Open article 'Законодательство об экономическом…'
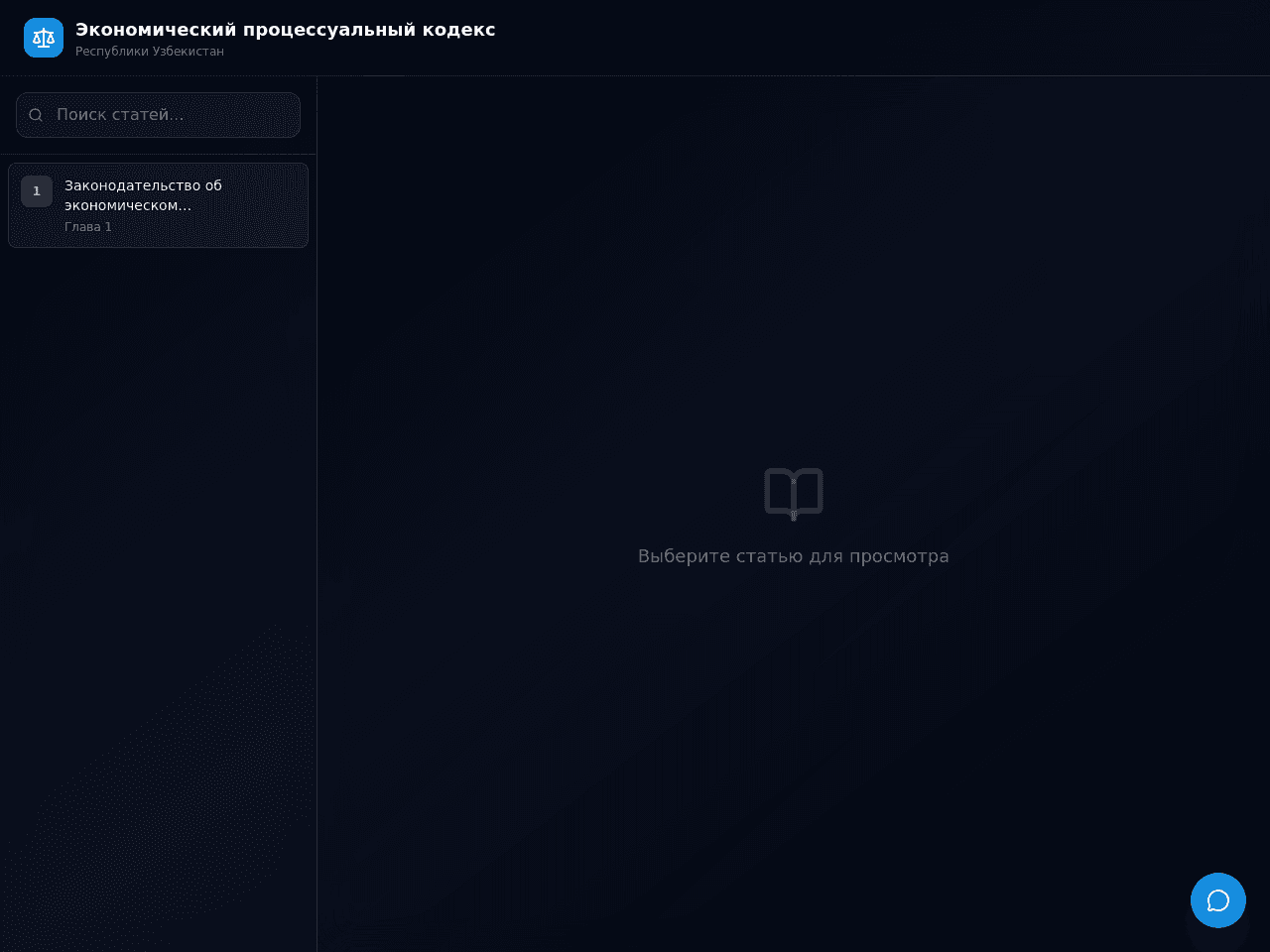Image resolution: width=1270 pixels, height=952 pixels. click(158, 205)
